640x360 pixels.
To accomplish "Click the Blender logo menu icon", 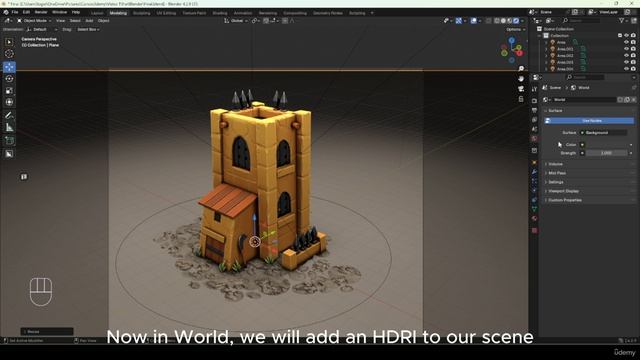I will (6, 12).
